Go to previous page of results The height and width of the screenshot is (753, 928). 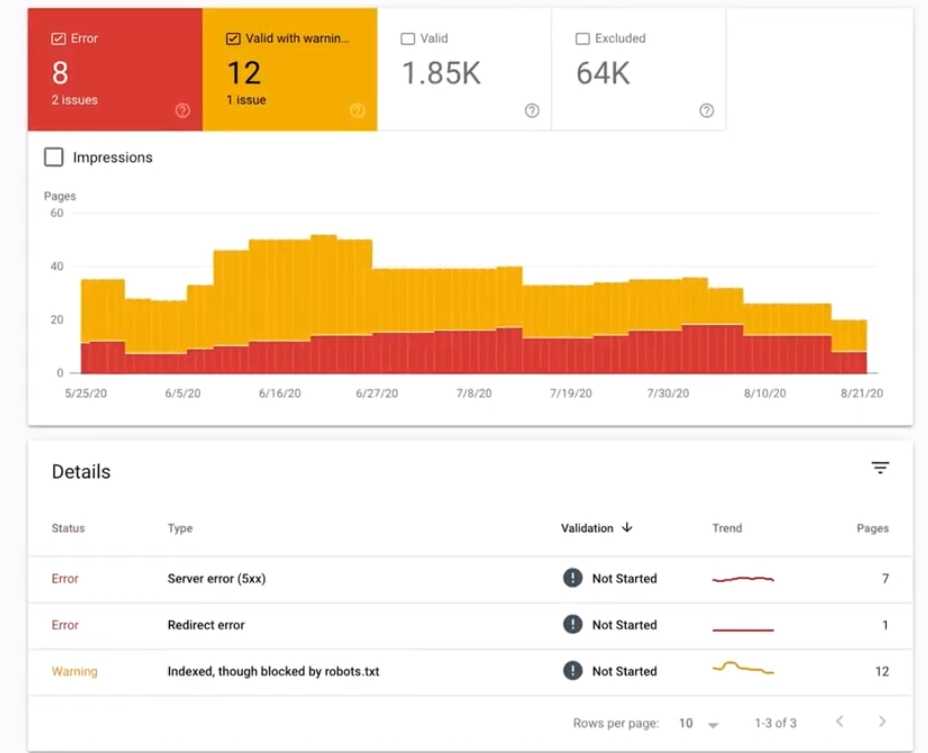[x=839, y=722]
